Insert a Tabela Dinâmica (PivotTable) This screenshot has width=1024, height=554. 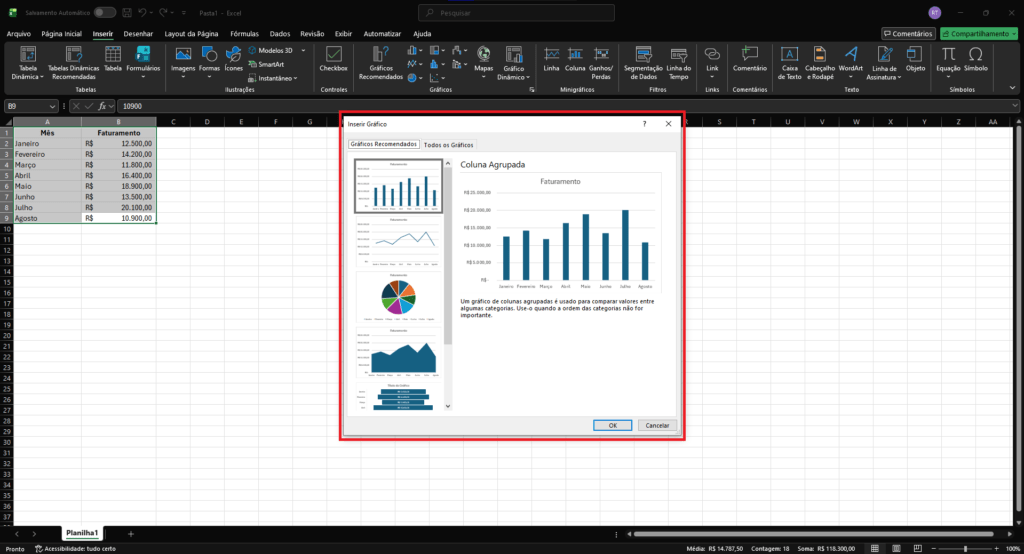click(27, 63)
